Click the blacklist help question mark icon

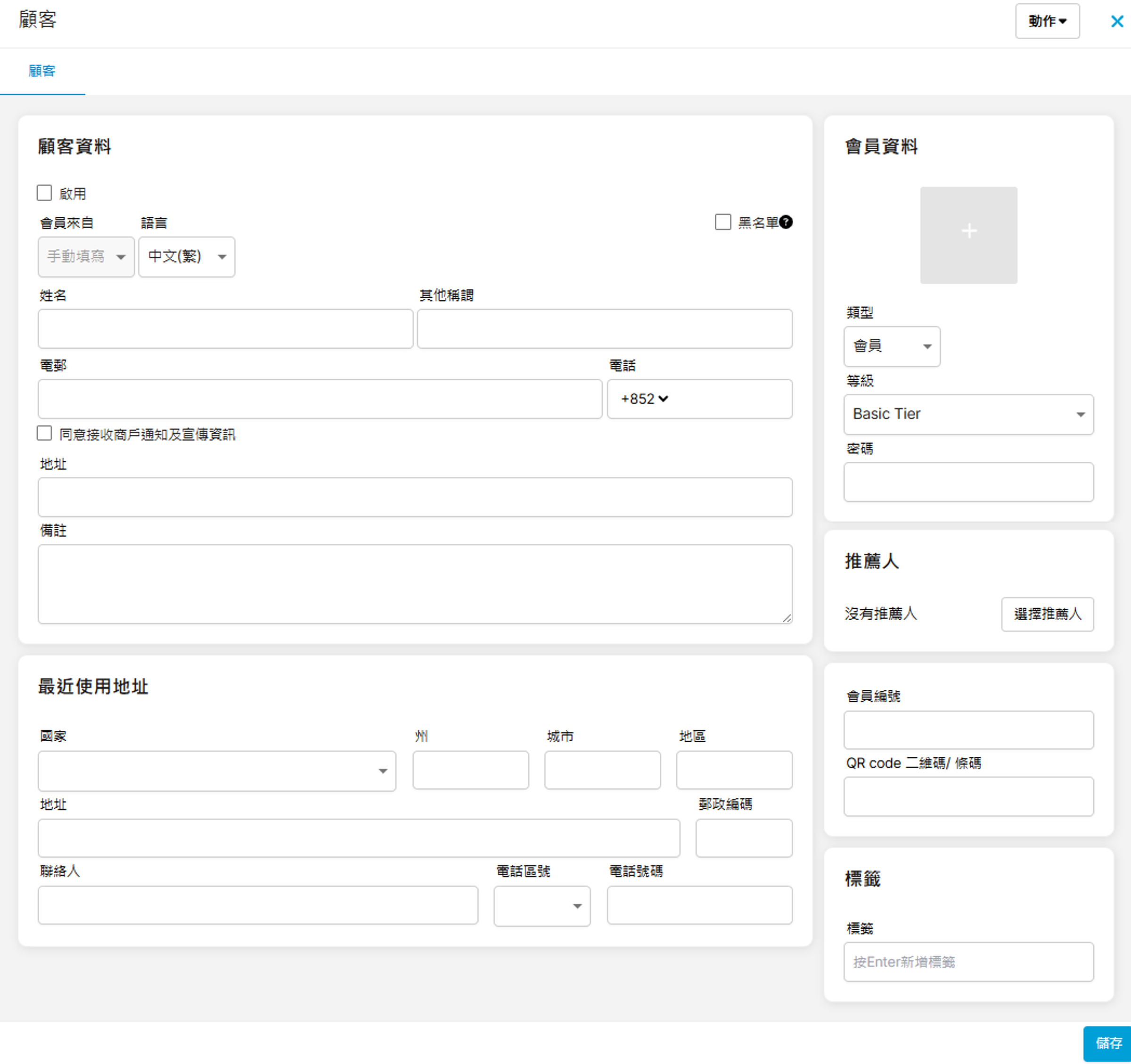coord(786,222)
